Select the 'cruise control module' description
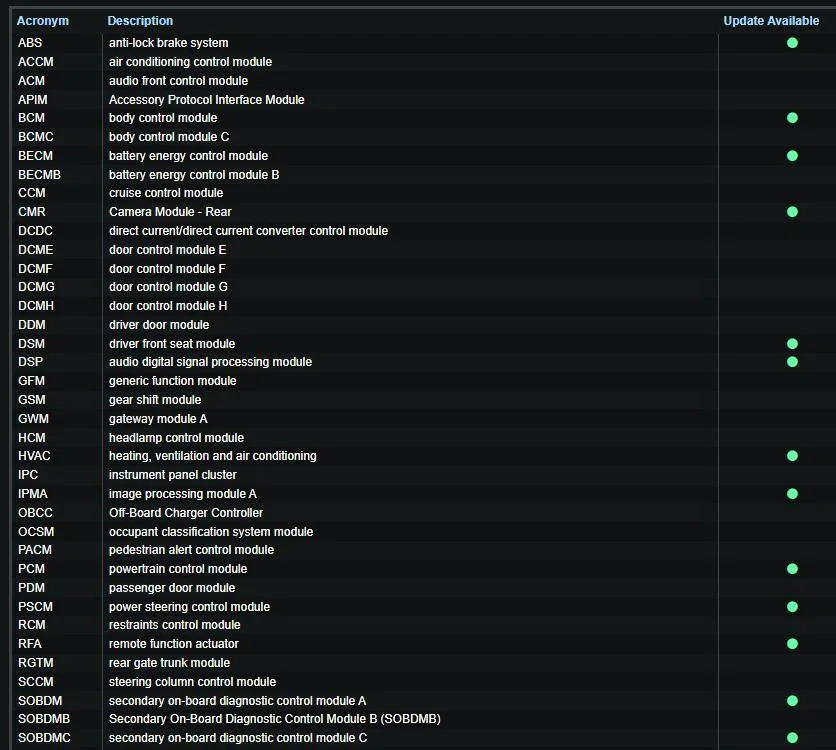 [166, 193]
